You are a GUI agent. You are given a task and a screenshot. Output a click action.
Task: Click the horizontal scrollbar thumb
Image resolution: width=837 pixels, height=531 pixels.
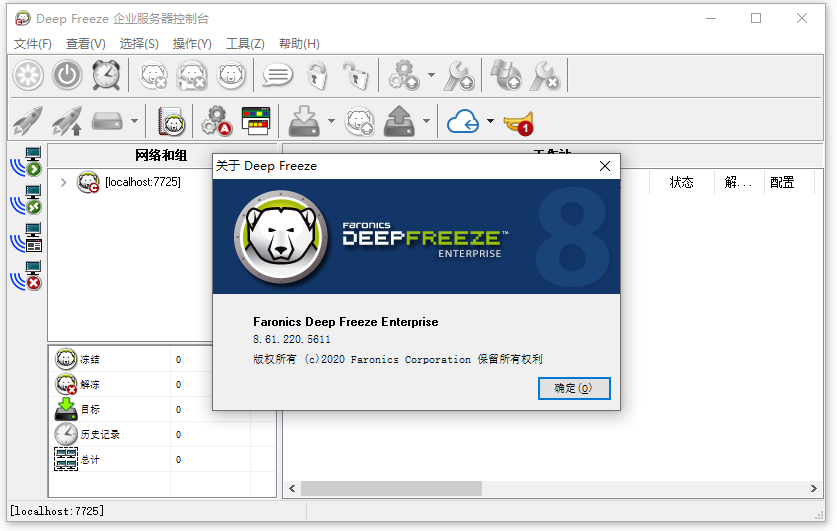[391, 488]
